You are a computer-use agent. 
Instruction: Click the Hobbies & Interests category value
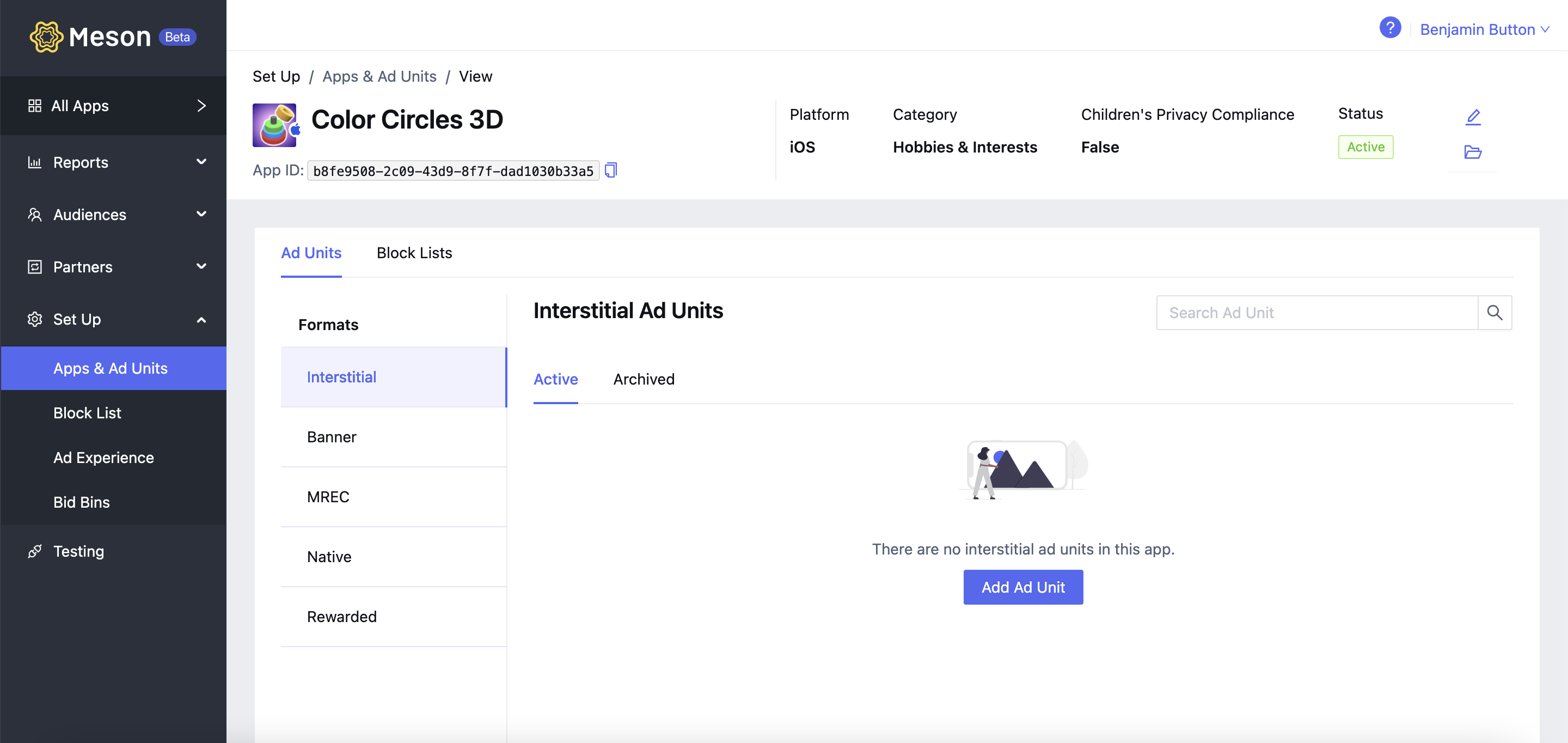click(965, 147)
